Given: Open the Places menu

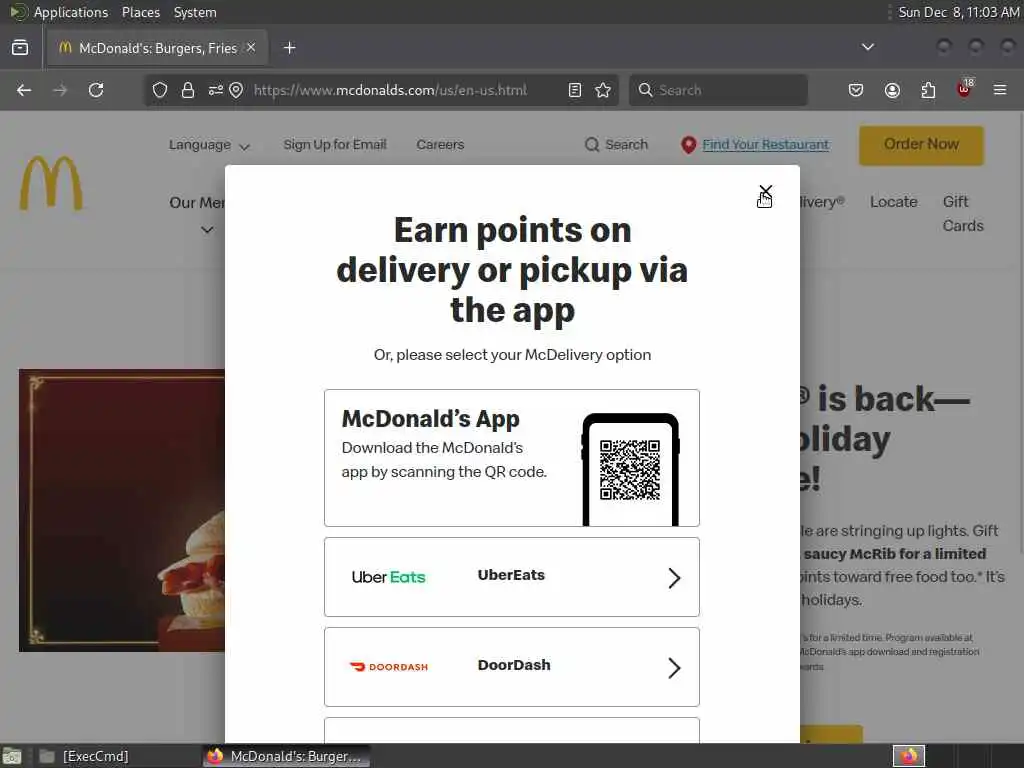Looking at the screenshot, I should pos(141,12).
